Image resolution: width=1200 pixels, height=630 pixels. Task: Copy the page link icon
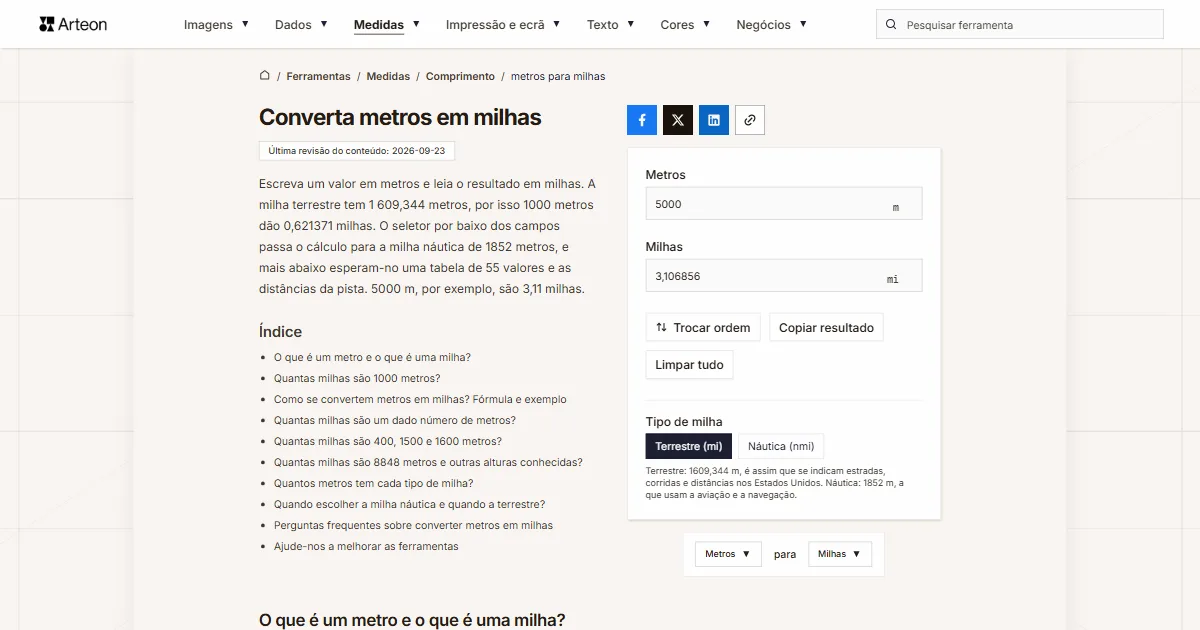(x=750, y=120)
